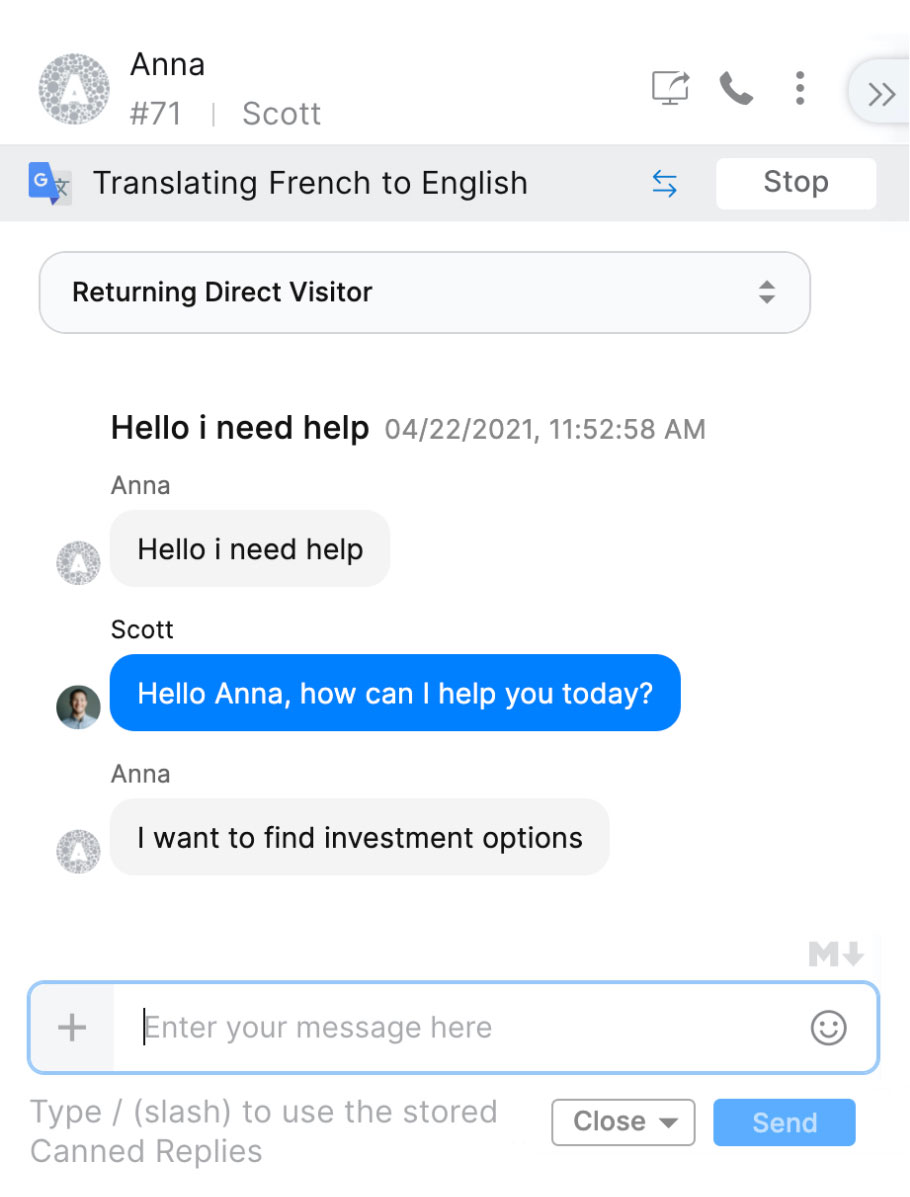
Task: Open the Returning Direct Visitor dropdown
Action: 424,292
